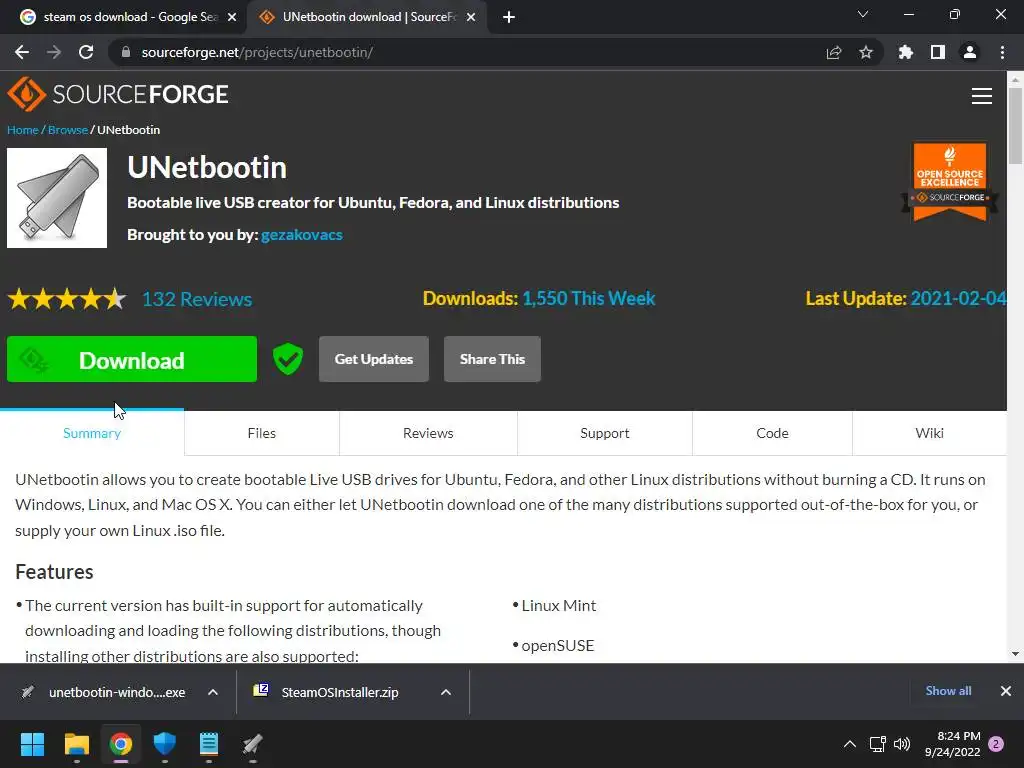This screenshot has height=768, width=1024.
Task: Open the notifications badge
Action: point(996,744)
